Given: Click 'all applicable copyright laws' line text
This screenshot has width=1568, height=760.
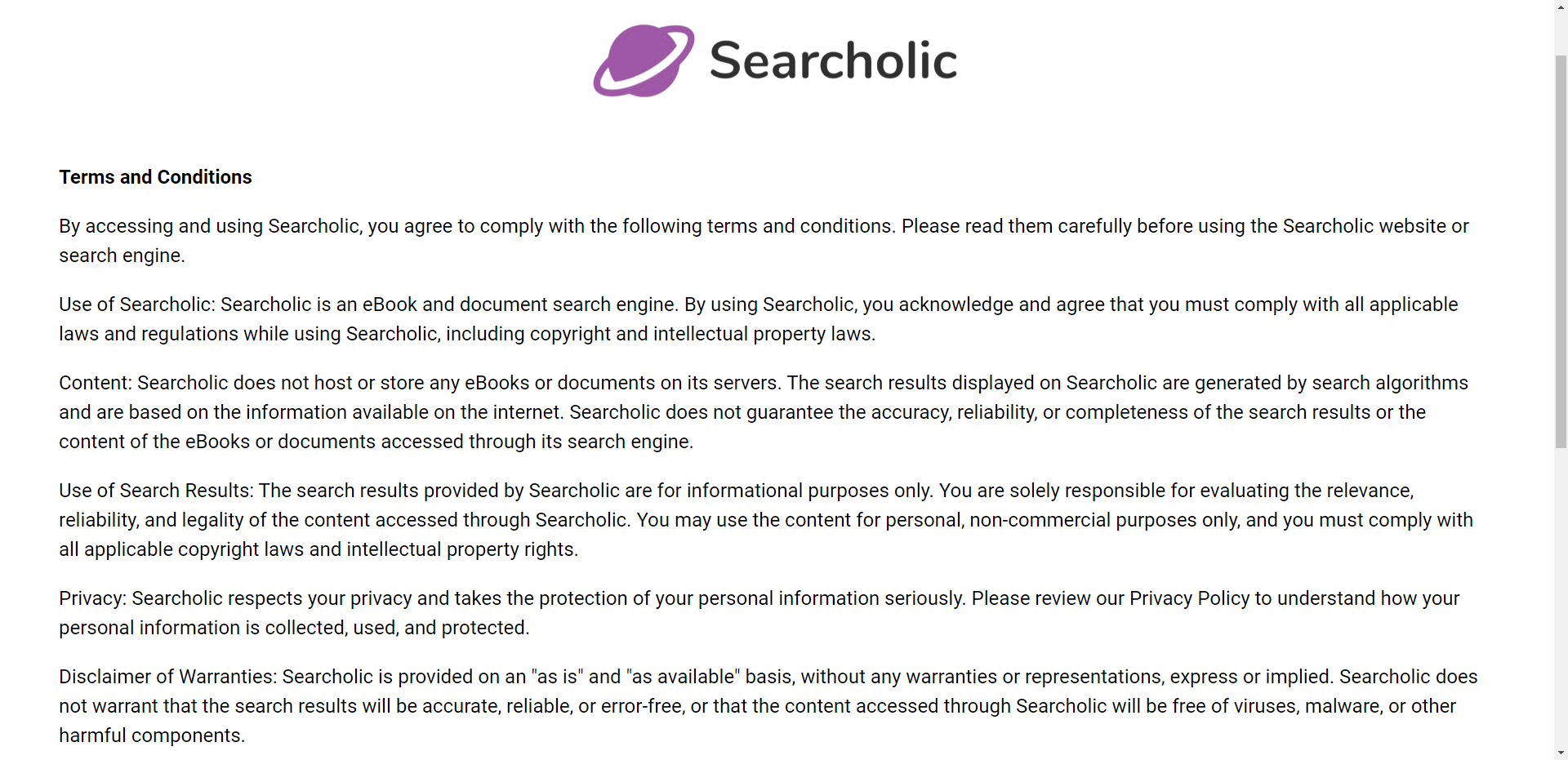Looking at the screenshot, I should [x=318, y=549].
